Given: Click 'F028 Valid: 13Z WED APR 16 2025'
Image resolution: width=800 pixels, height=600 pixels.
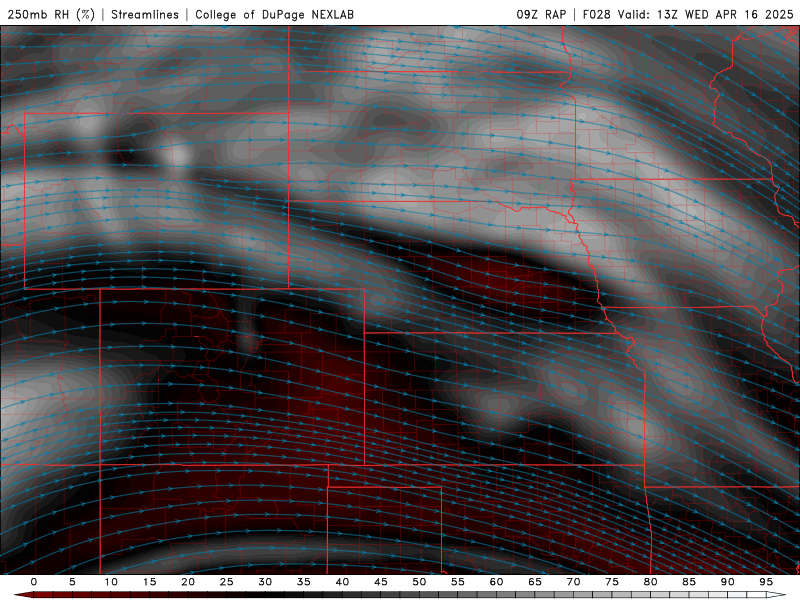Looking at the screenshot, I should (688, 14).
